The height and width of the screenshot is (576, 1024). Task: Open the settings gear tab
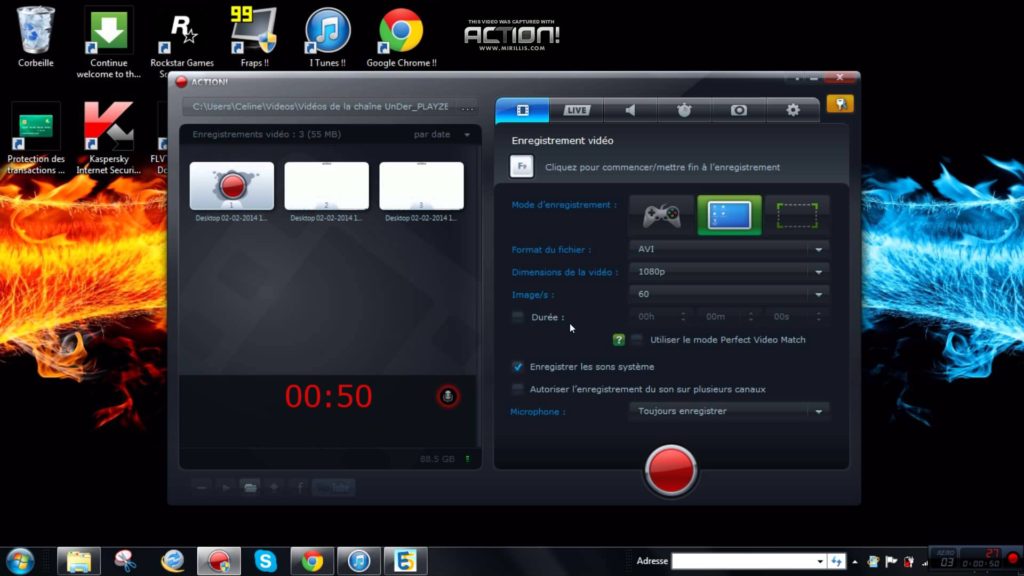click(x=793, y=110)
